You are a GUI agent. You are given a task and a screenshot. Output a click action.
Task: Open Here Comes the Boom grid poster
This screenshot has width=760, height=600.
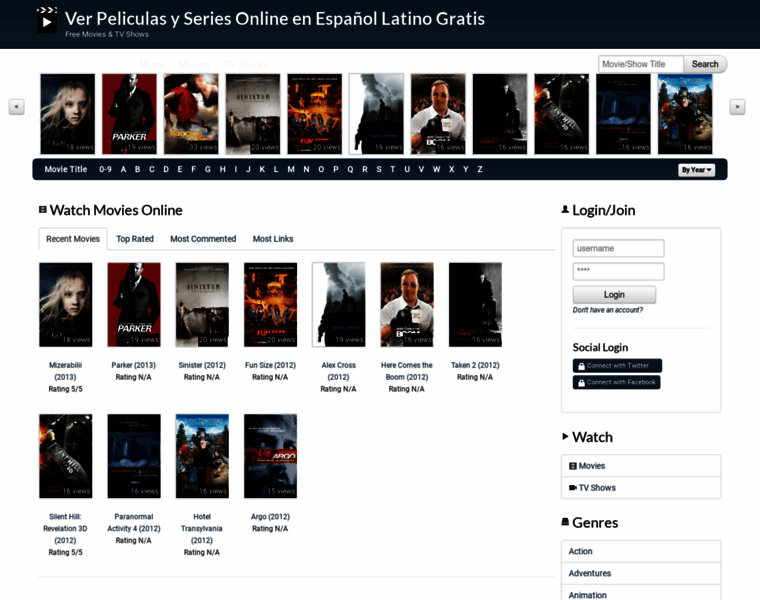click(407, 305)
